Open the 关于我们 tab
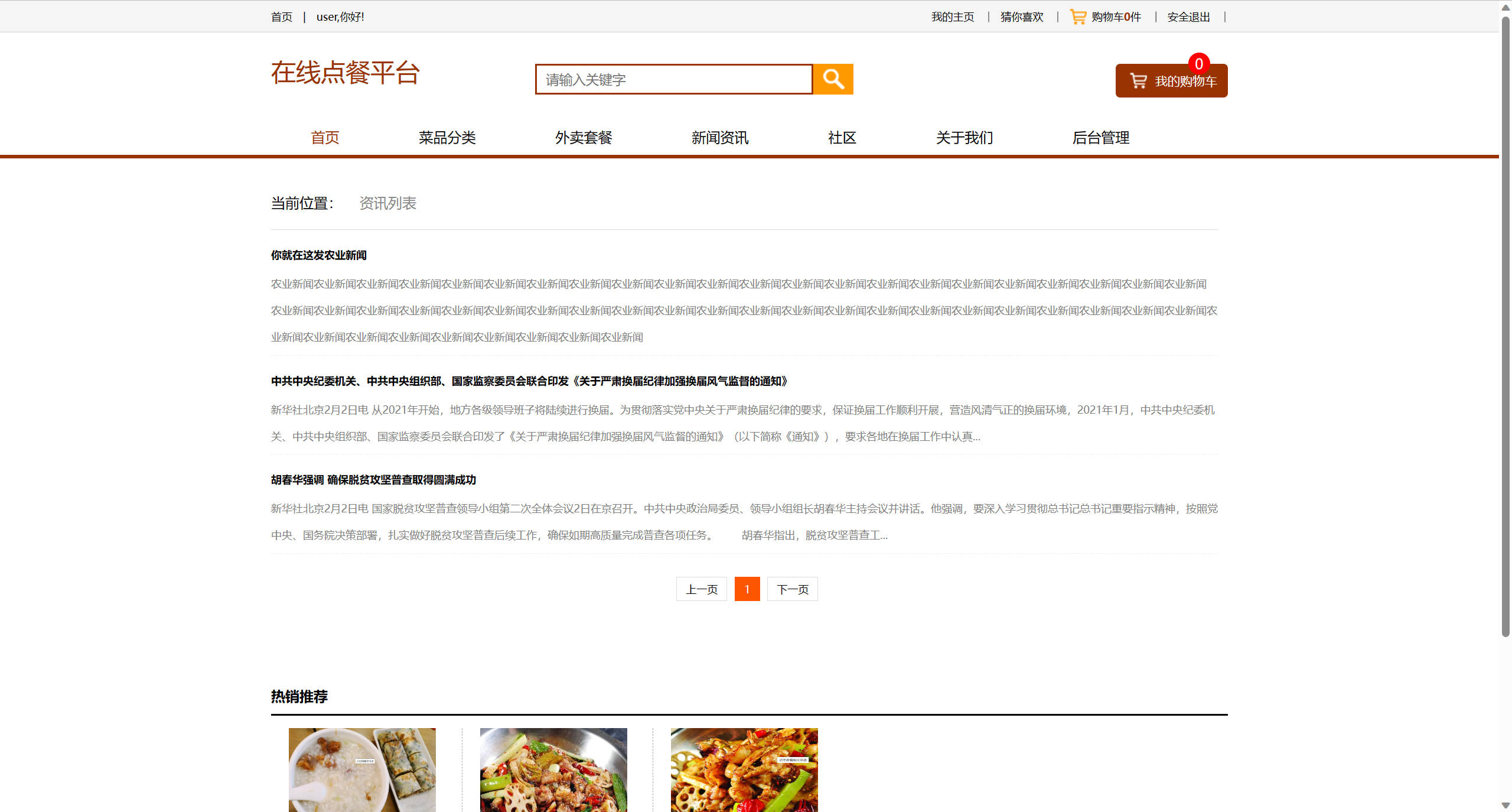The image size is (1512, 812). pos(964,138)
